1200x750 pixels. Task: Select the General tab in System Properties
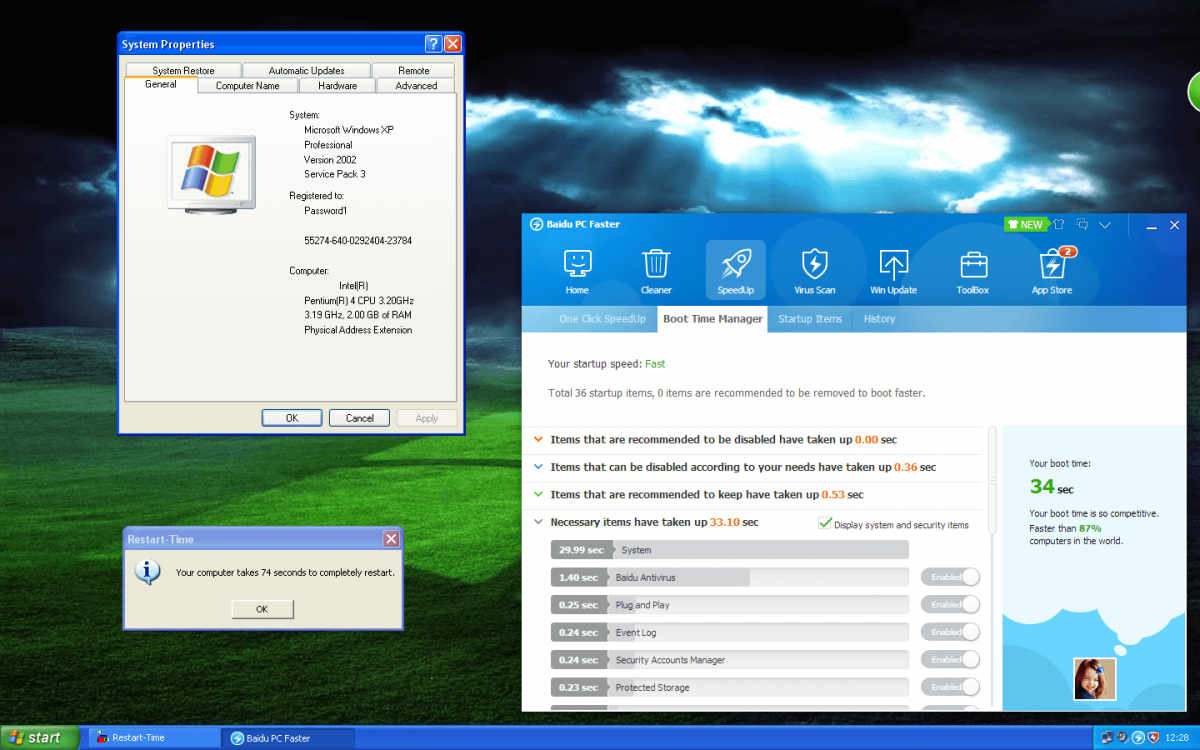click(161, 84)
